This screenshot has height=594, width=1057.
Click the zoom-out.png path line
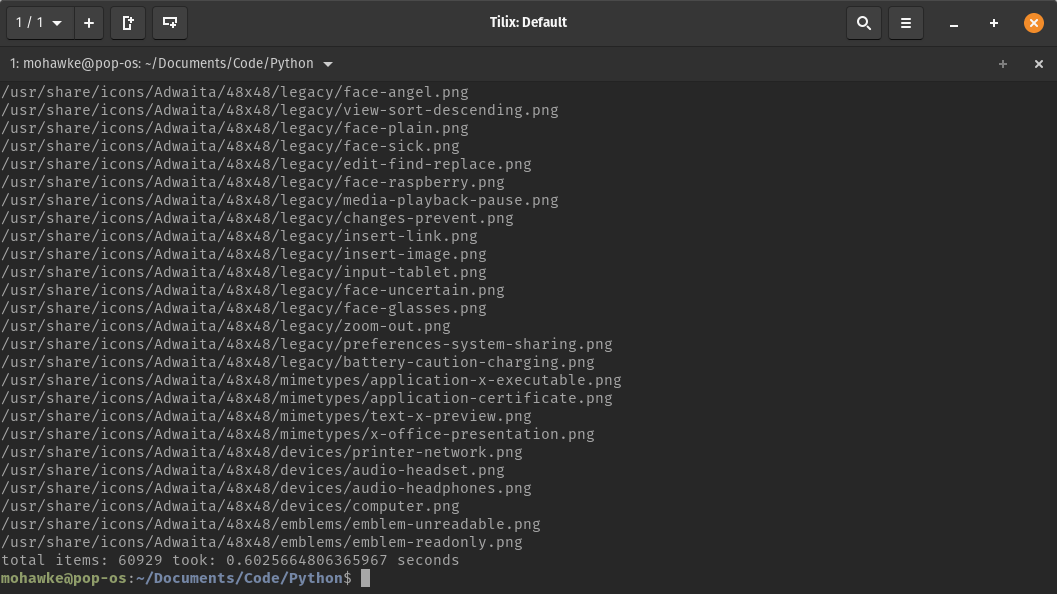[x=225, y=326]
